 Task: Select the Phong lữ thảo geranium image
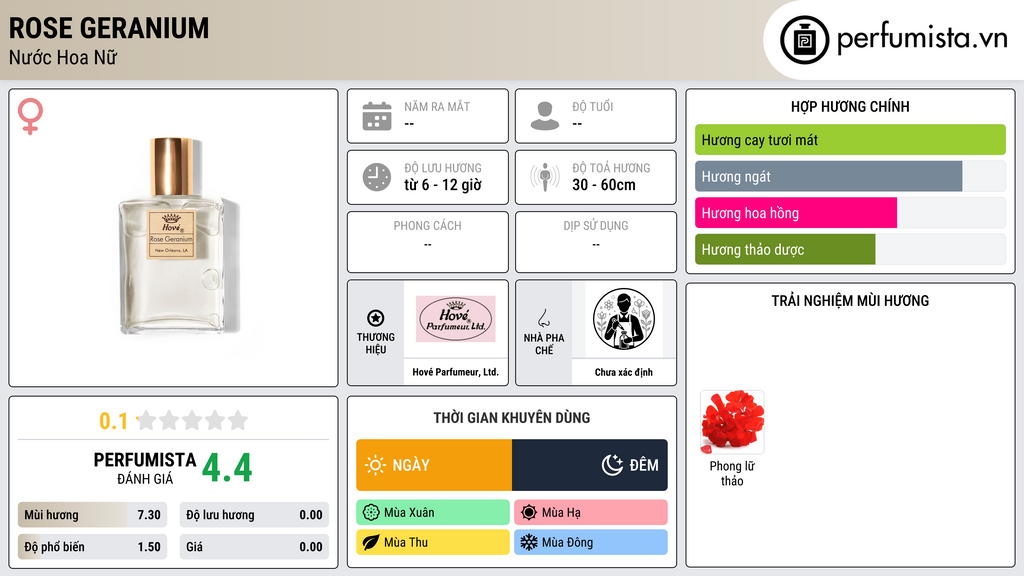tap(732, 422)
